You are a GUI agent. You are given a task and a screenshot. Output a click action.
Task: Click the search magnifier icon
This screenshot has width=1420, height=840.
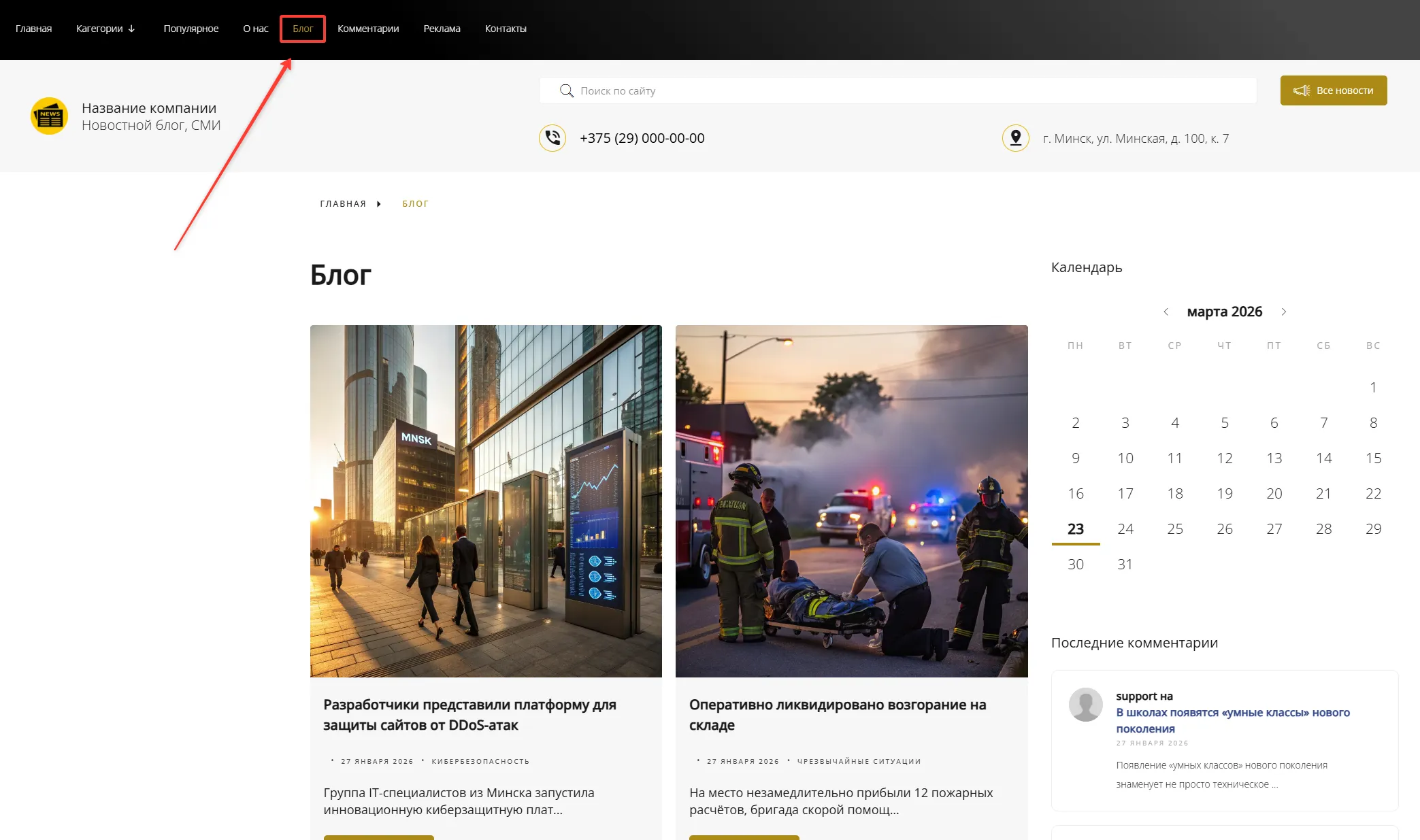tap(566, 90)
